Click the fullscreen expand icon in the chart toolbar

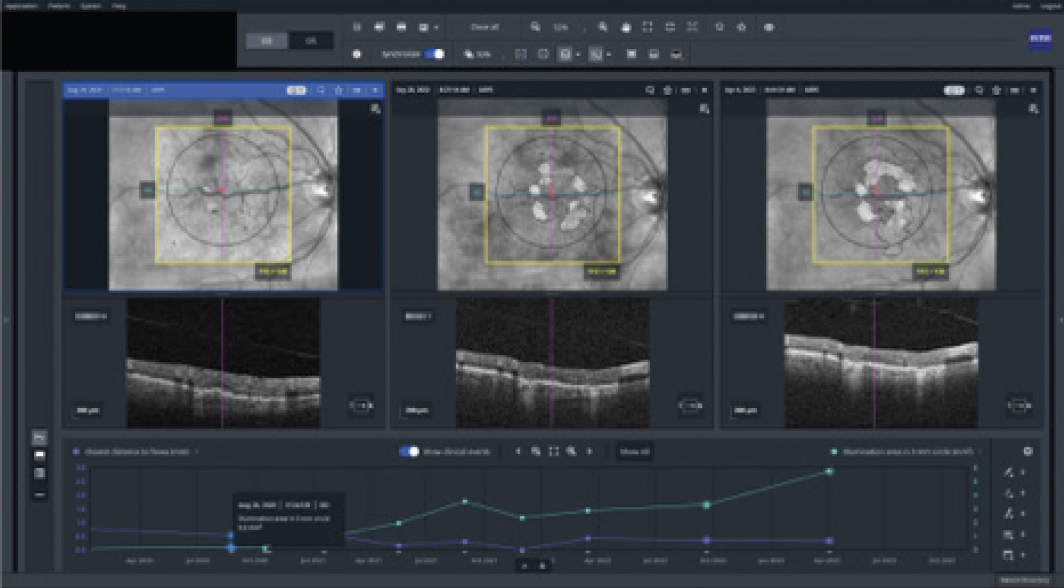pyautogui.click(x=555, y=452)
